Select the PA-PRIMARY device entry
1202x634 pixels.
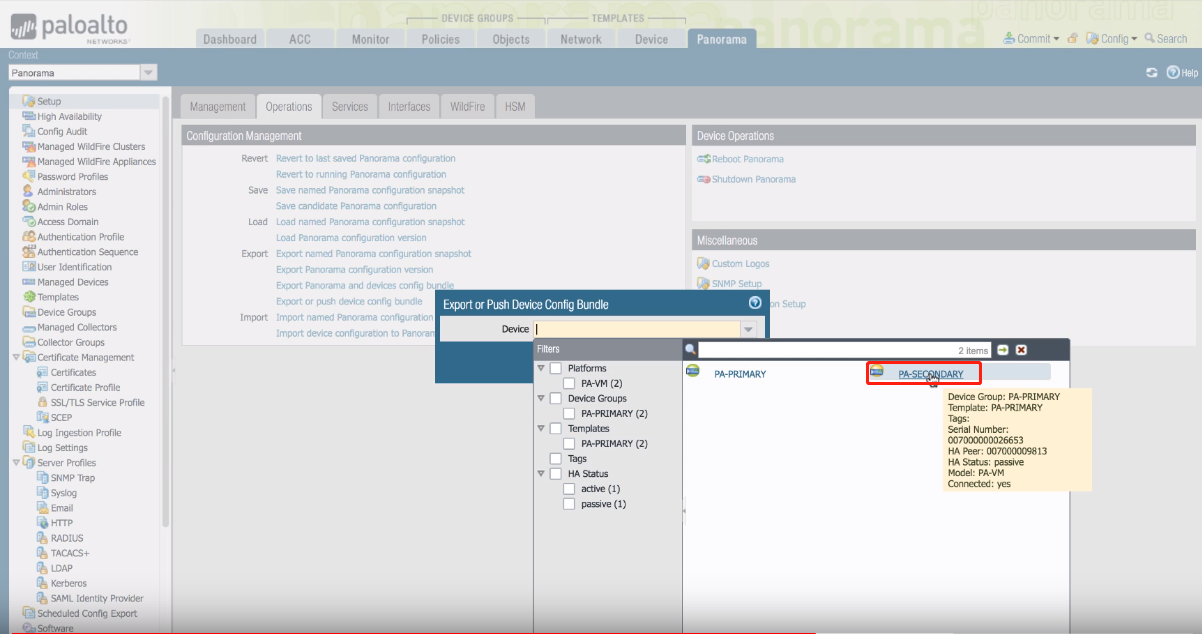coord(739,374)
